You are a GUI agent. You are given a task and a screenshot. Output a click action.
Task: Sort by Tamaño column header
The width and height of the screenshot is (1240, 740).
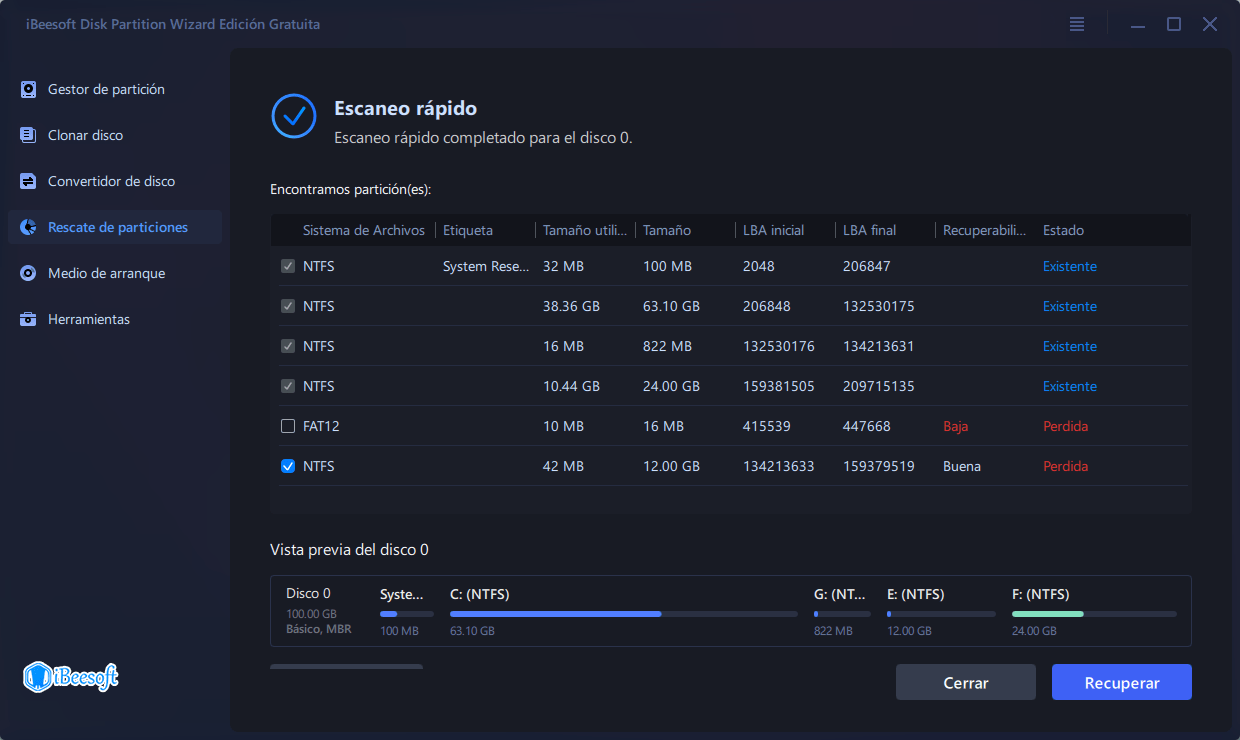[667, 231]
